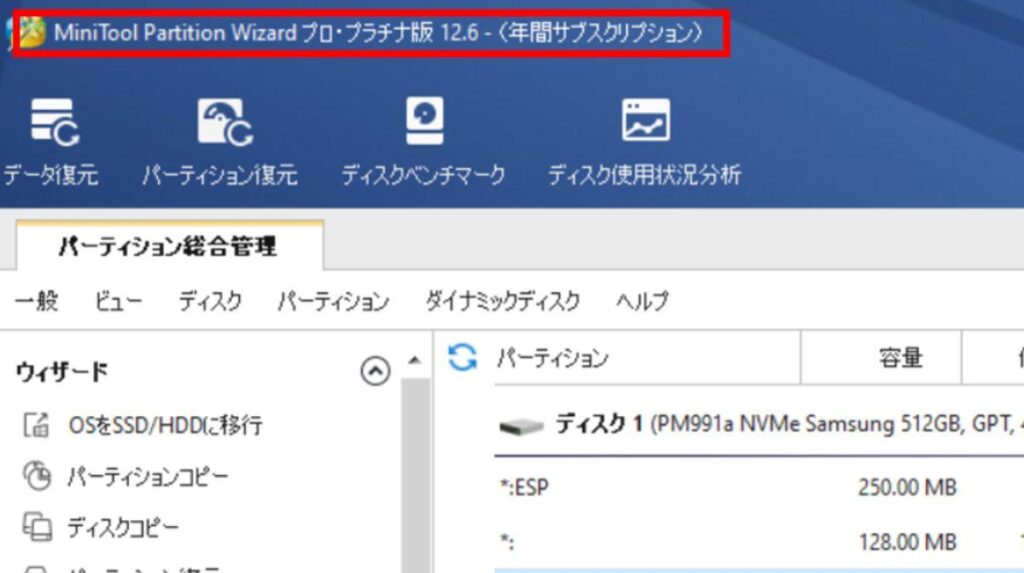Open the 一般 menu
The width and height of the screenshot is (1024, 573).
37,301
